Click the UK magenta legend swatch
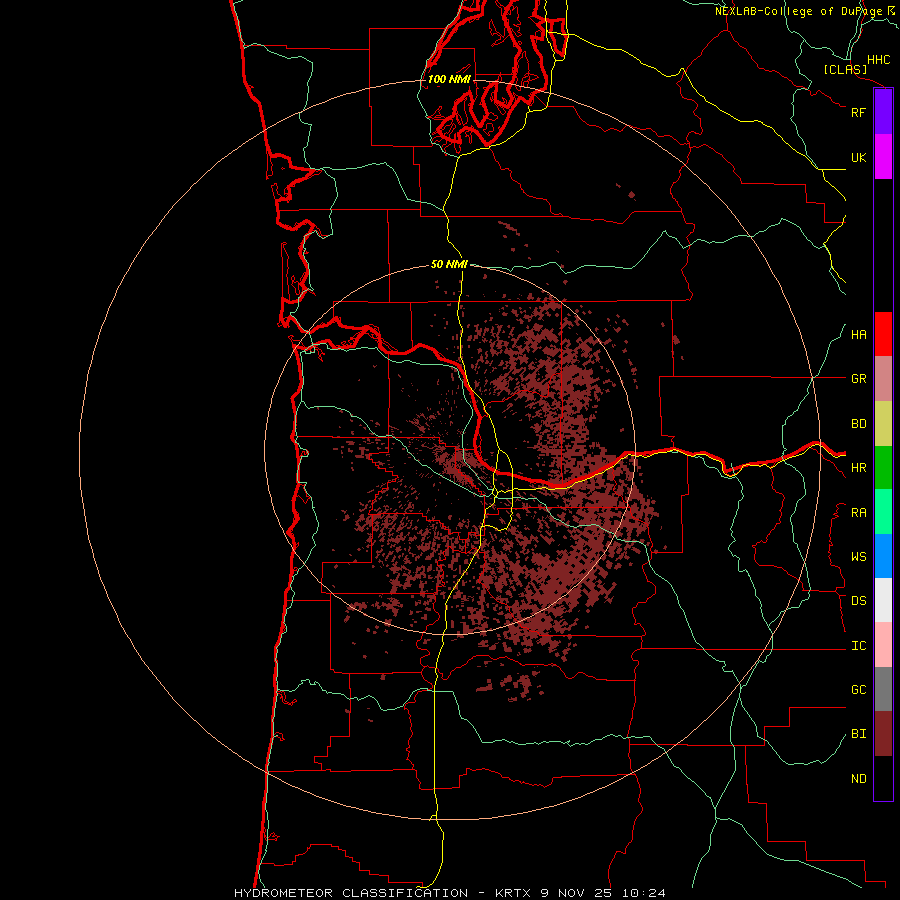 coord(883,157)
